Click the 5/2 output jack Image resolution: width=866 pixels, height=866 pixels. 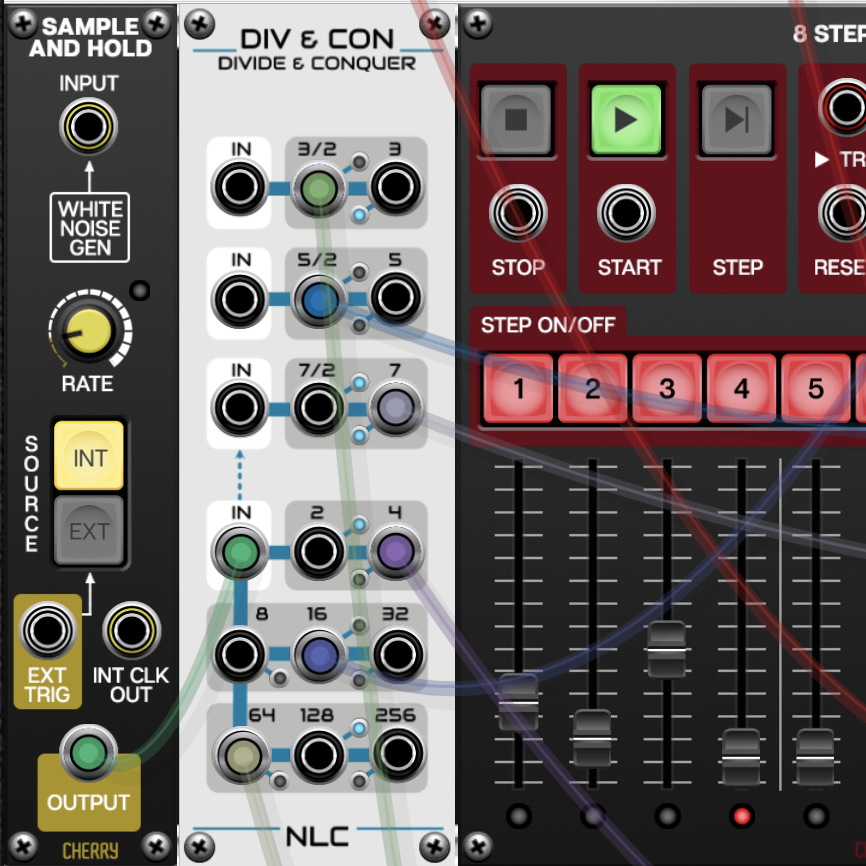tap(318, 300)
